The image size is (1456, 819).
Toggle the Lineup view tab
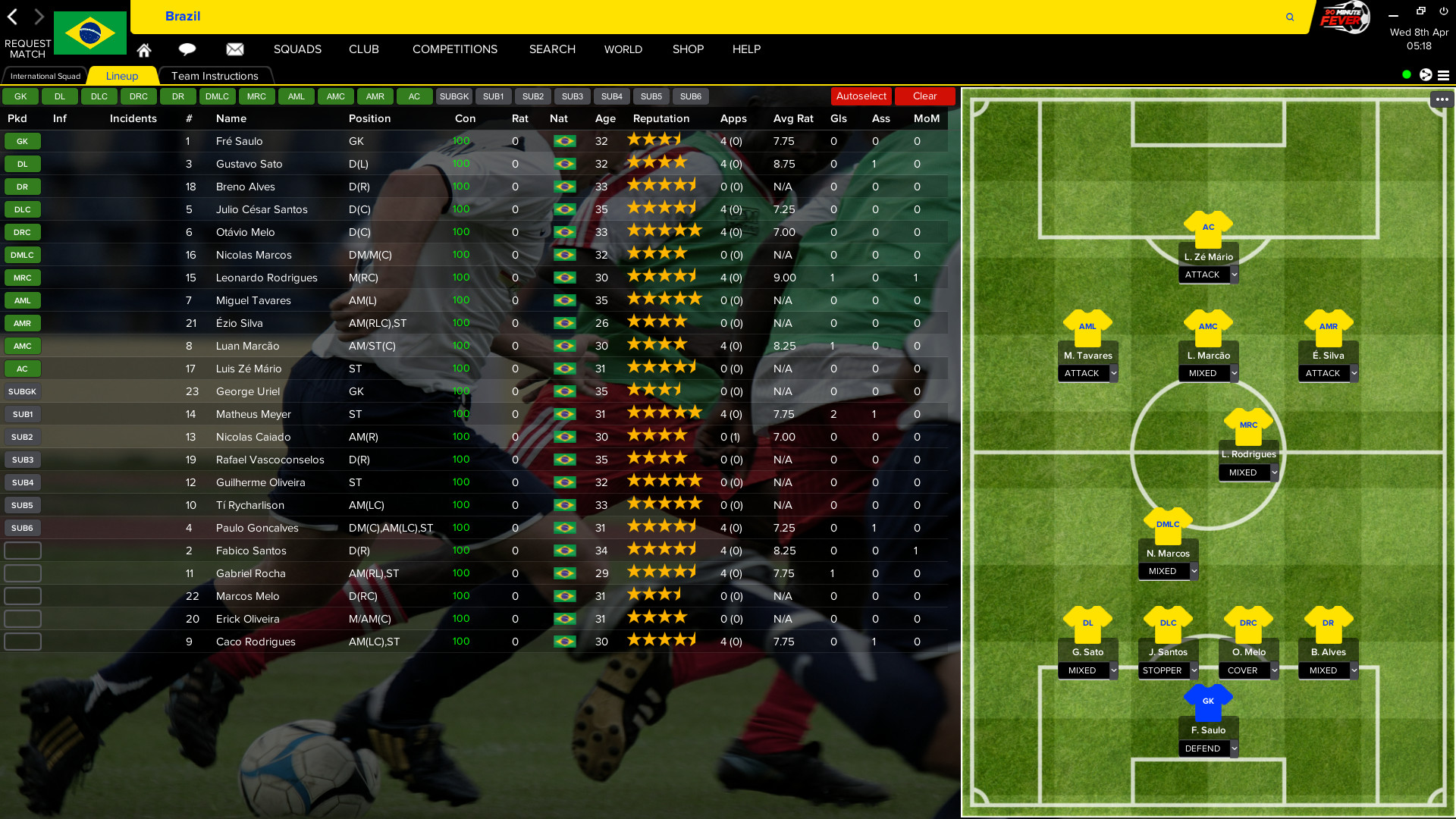pyautogui.click(x=122, y=75)
